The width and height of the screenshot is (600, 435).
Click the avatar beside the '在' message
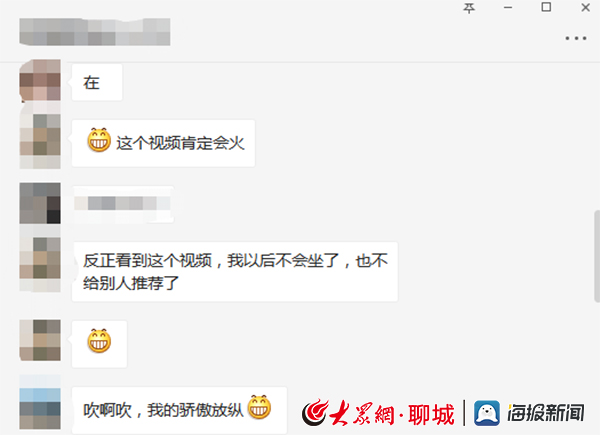(40, 80)
